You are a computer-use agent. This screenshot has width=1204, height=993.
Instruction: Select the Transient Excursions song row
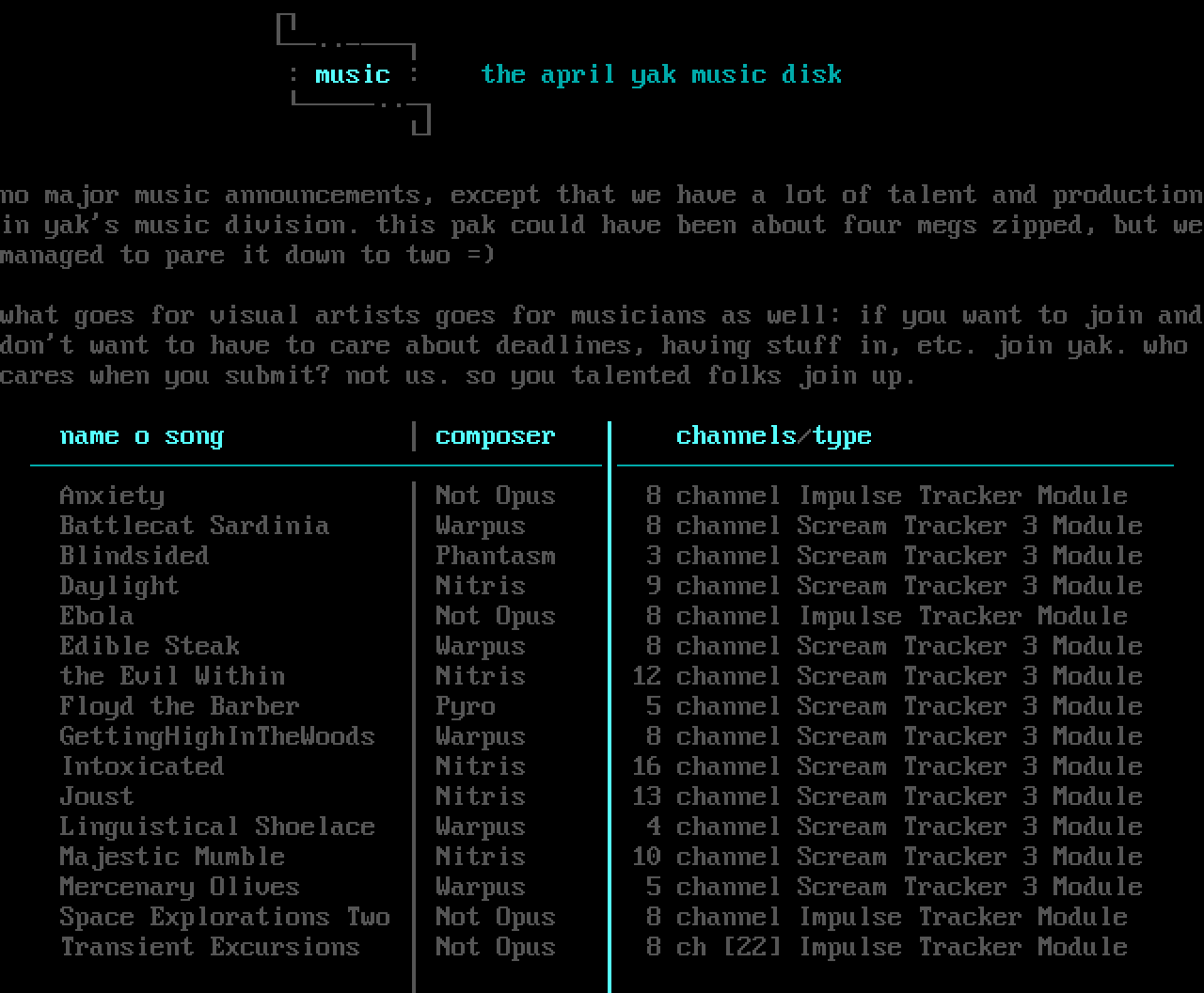pos(210,947)
